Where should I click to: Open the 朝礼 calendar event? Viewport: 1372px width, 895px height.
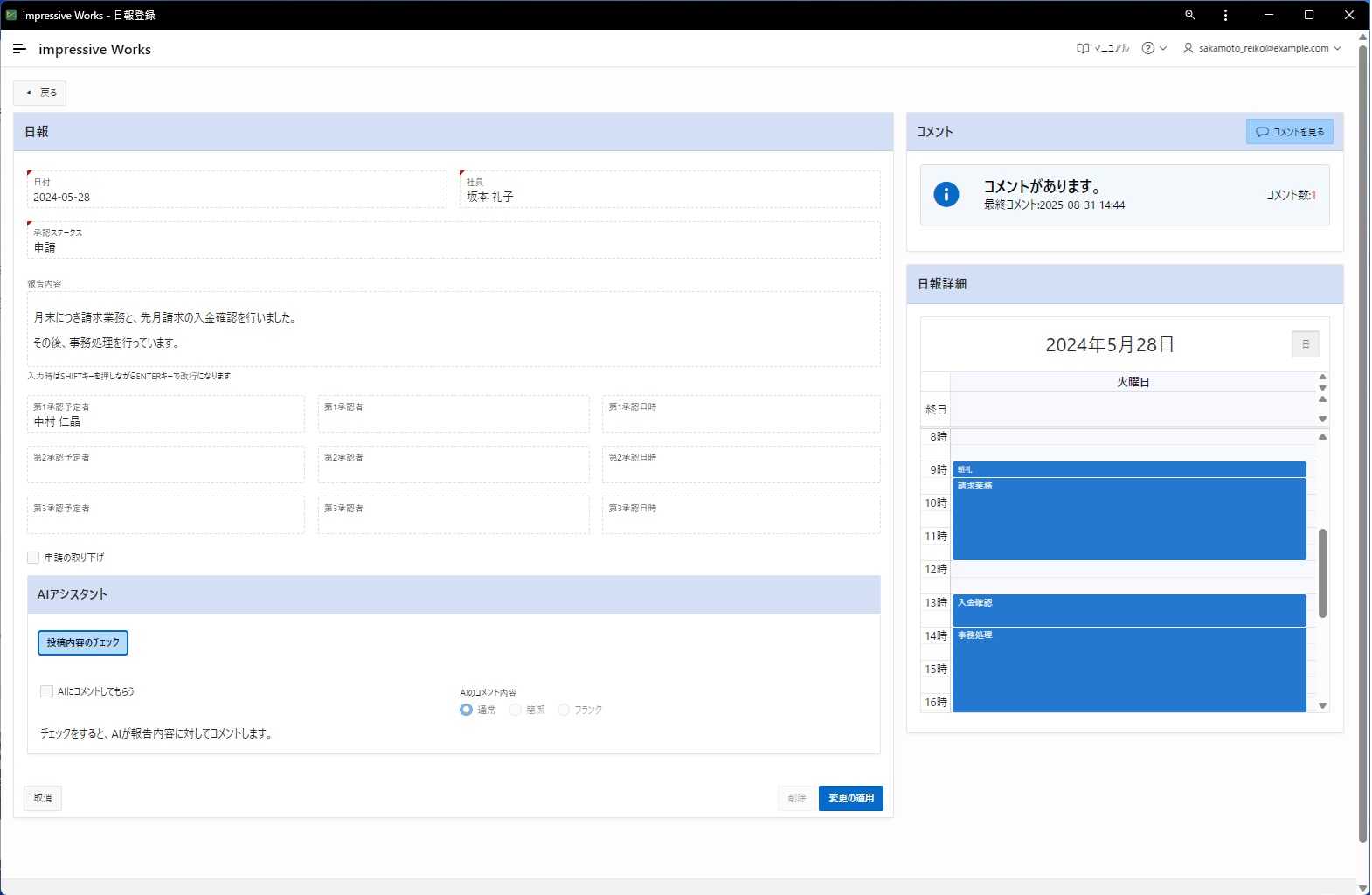(1129, 469)
